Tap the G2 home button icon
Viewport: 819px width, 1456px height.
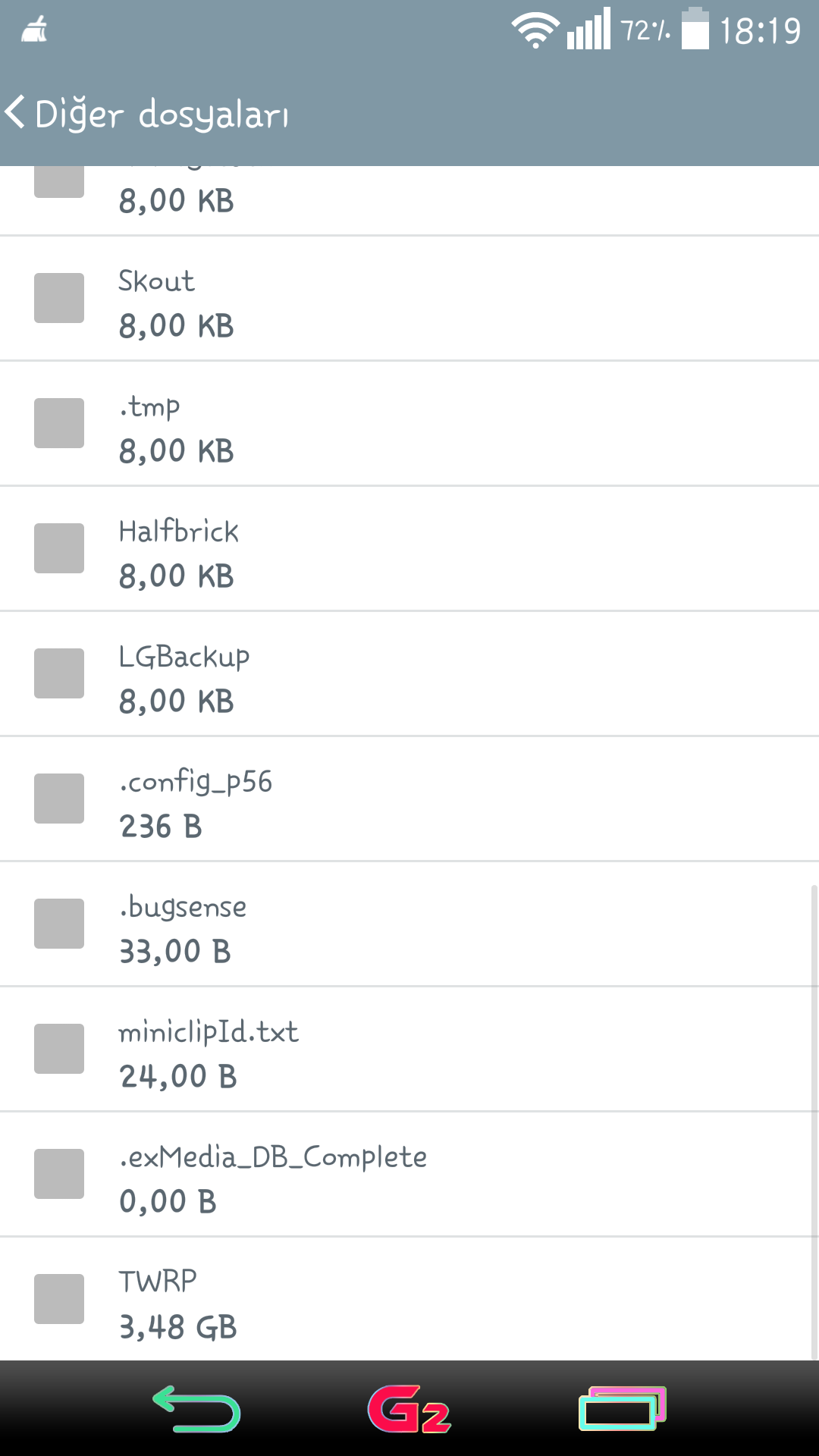point(409,1409)
